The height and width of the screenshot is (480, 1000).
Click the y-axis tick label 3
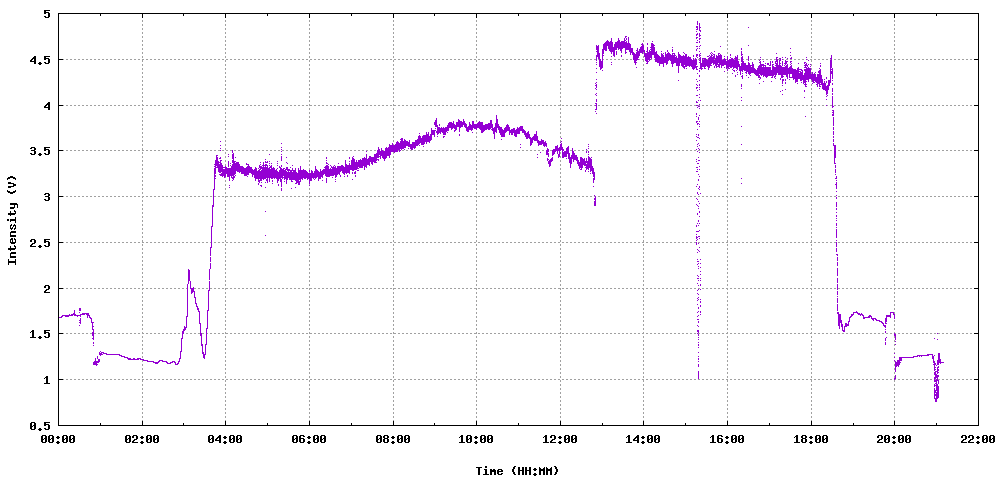(x=49, y=197)
